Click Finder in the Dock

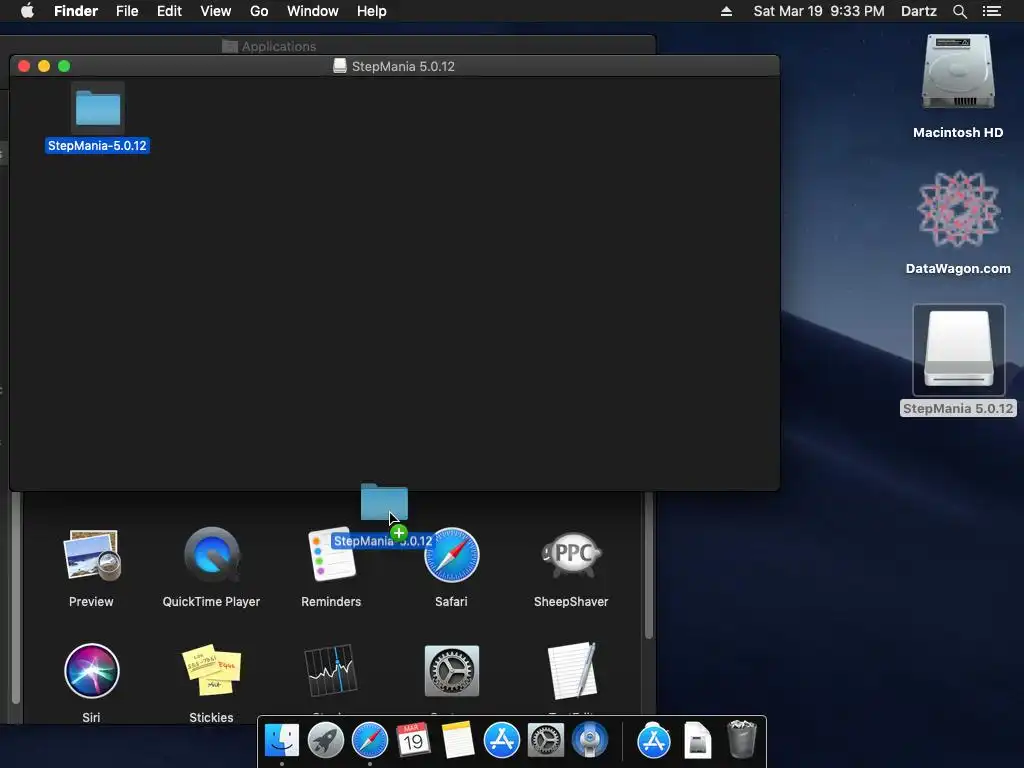(282, 741)
